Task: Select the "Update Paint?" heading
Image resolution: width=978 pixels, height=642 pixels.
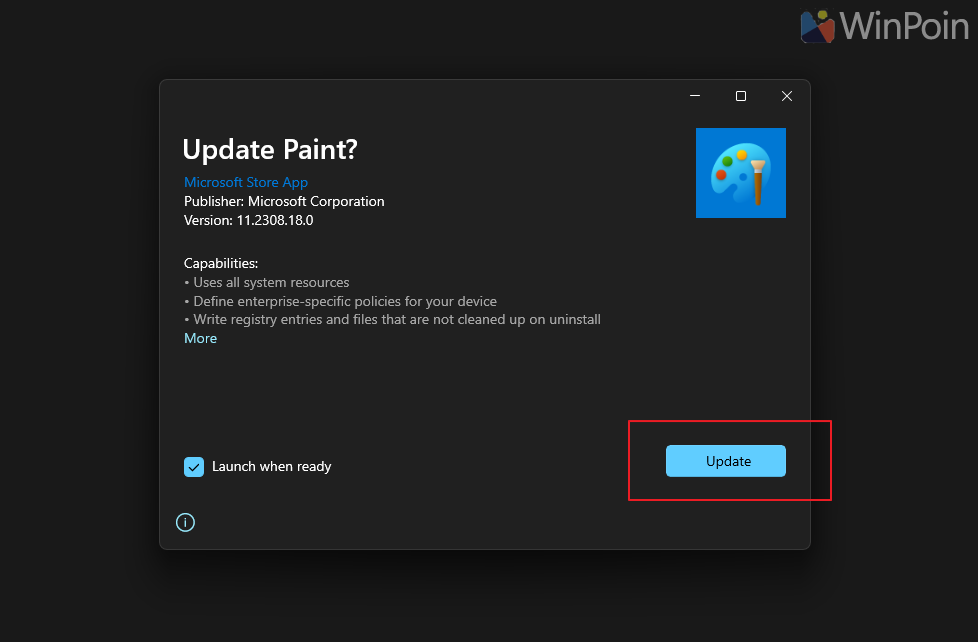Action: coord(270,150)
